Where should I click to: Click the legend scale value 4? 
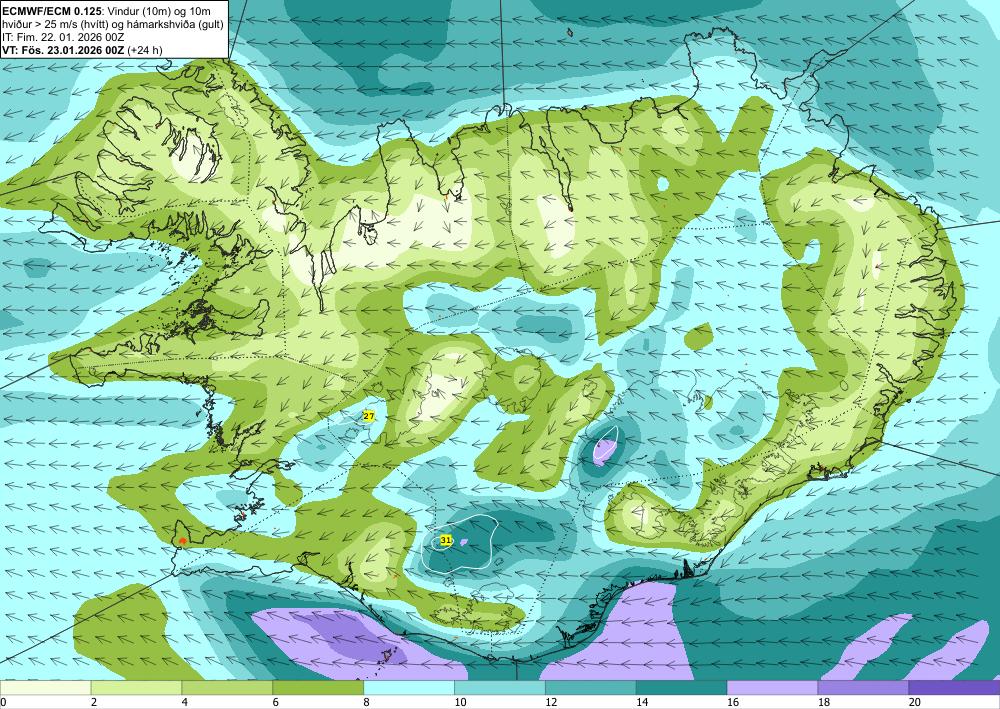pos(184,702)
